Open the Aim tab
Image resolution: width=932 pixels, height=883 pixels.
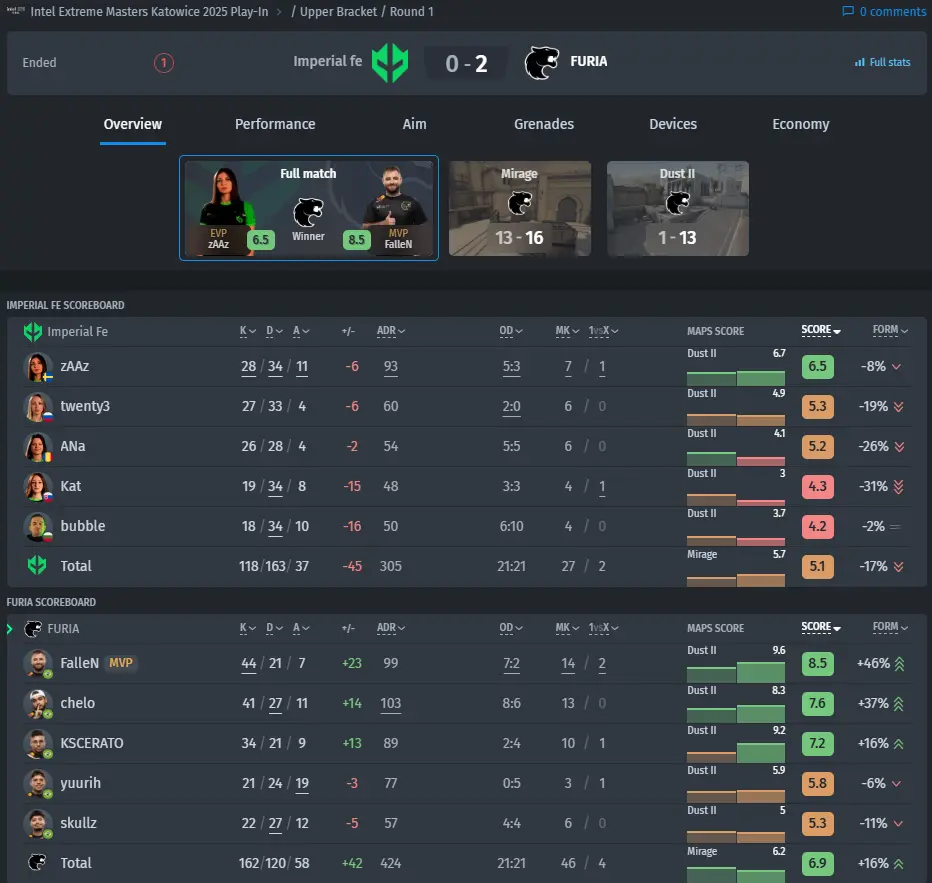414,124
